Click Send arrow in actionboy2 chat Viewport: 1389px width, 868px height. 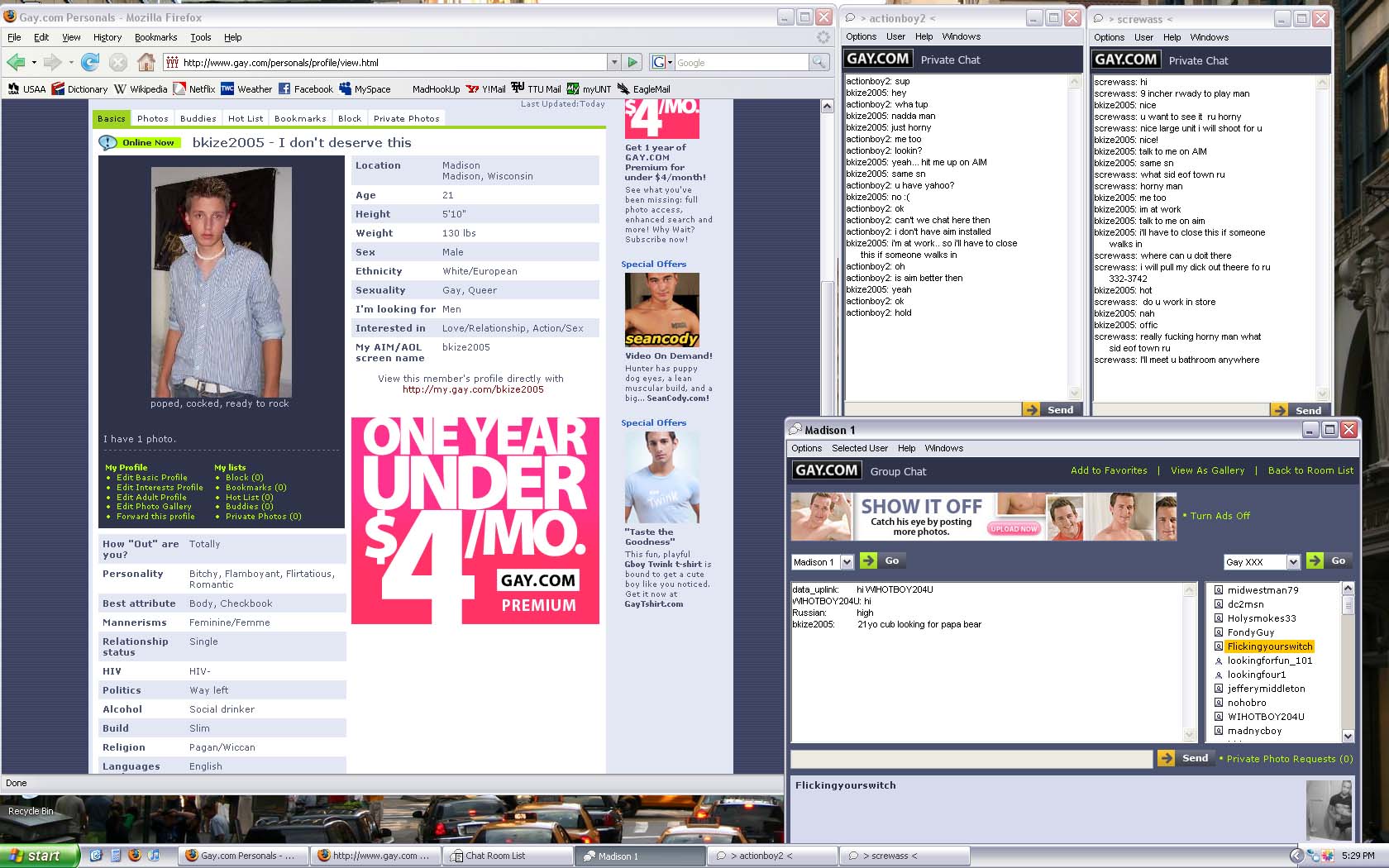coord(1031,409)
